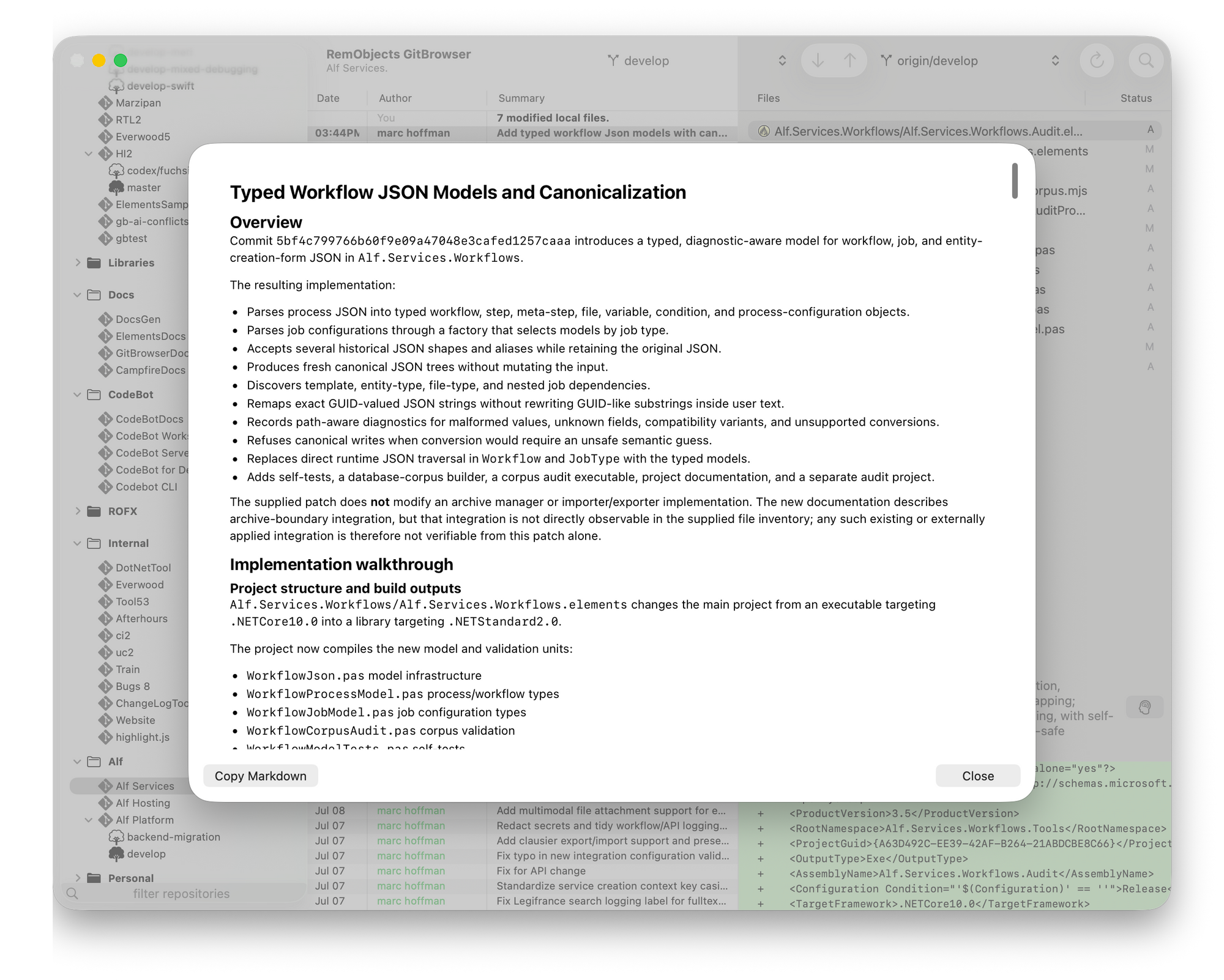The image size is (1224, 980).
Task: Click the RTL2 repository icon
Action: click(105, 120)
